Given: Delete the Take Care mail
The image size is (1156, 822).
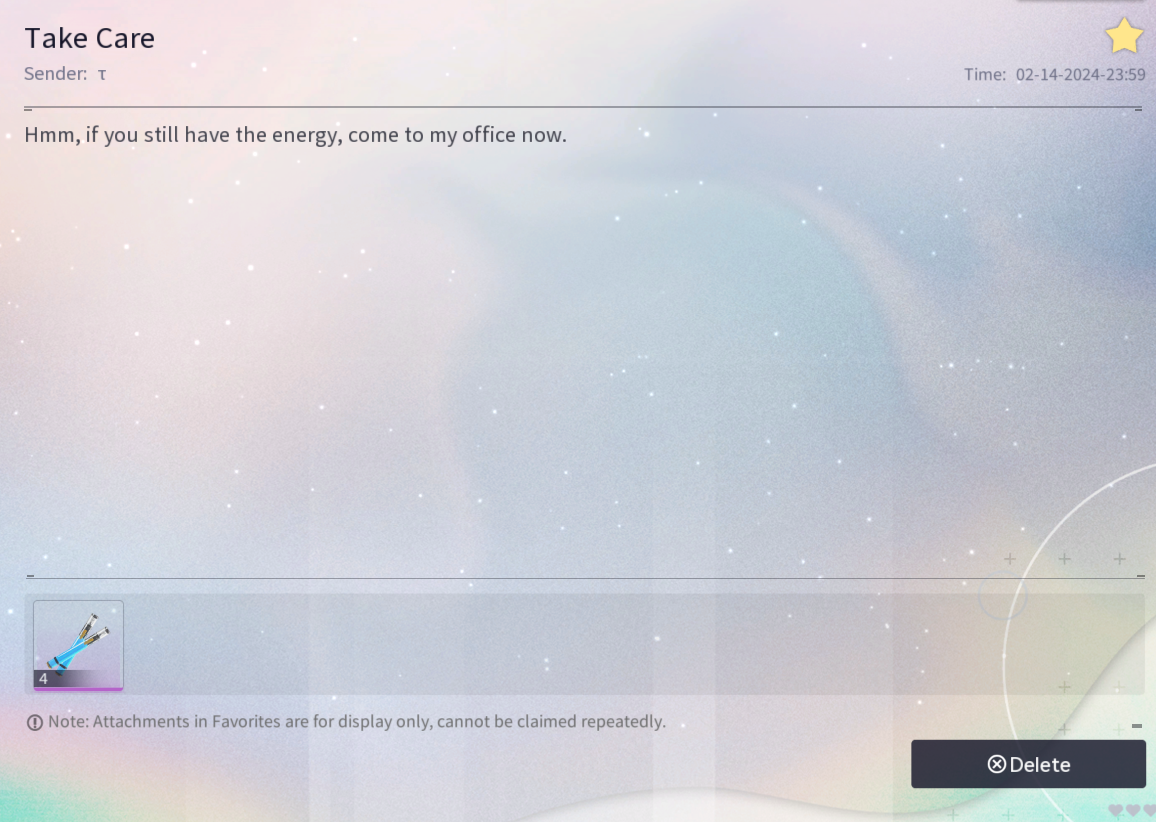Looking at the screenshot, I should coord(1028,764).
